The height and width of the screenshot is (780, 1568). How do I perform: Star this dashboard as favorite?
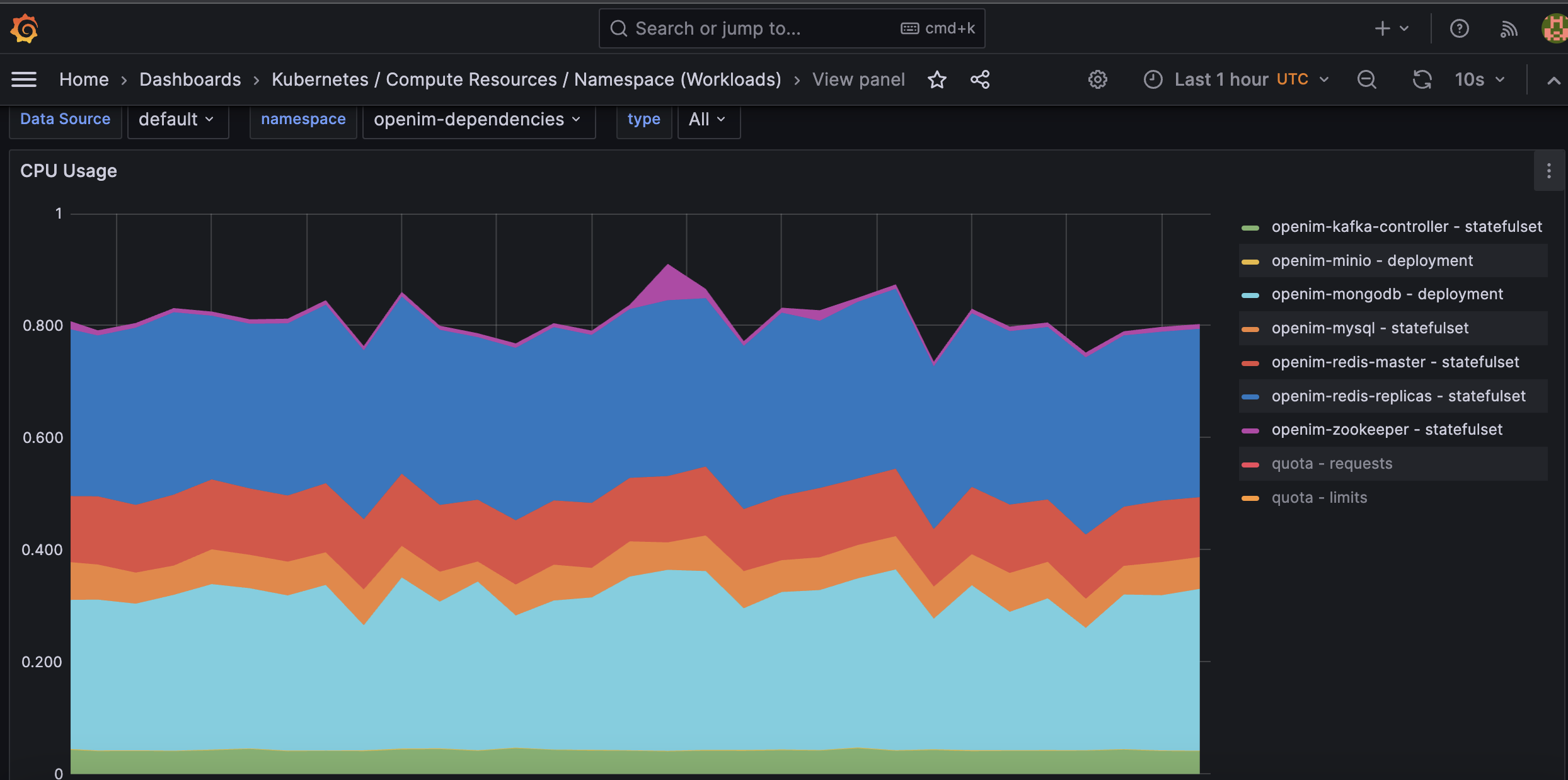coord(937,79)
